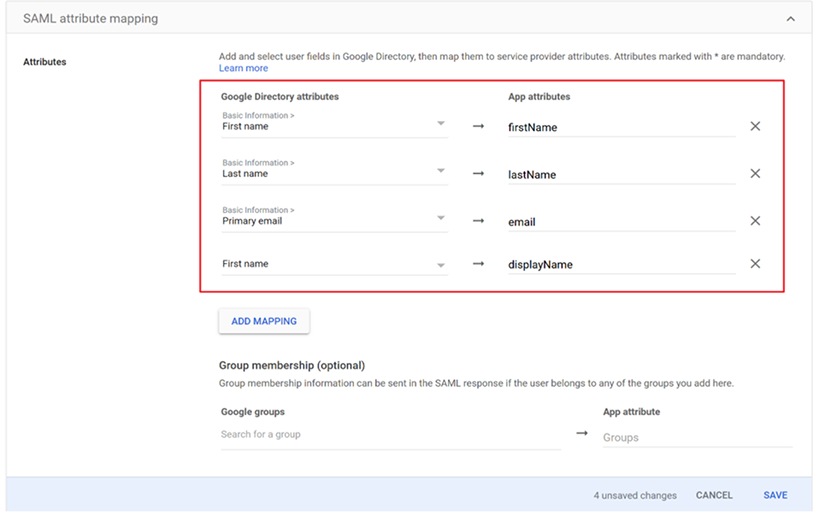Save the attribute mapping changes
813x512 pixels.
click(x=775, y=495)
